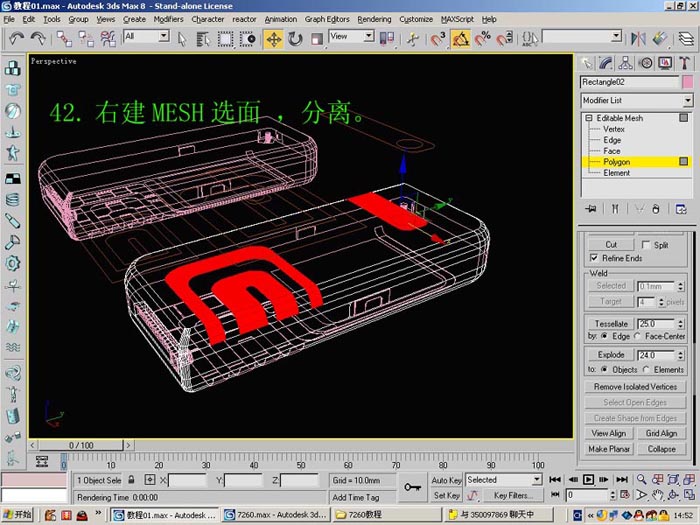Activate Select and Move tool
The height and width of the screenshot is (525, 700).
click(274, 39)
